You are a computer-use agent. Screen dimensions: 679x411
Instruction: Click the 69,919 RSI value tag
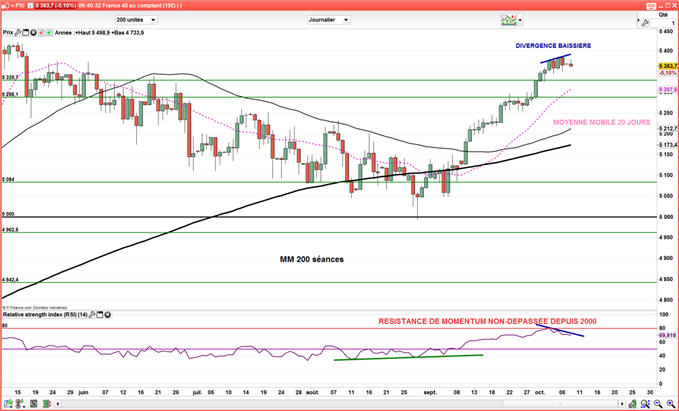[x=667, y=335]
